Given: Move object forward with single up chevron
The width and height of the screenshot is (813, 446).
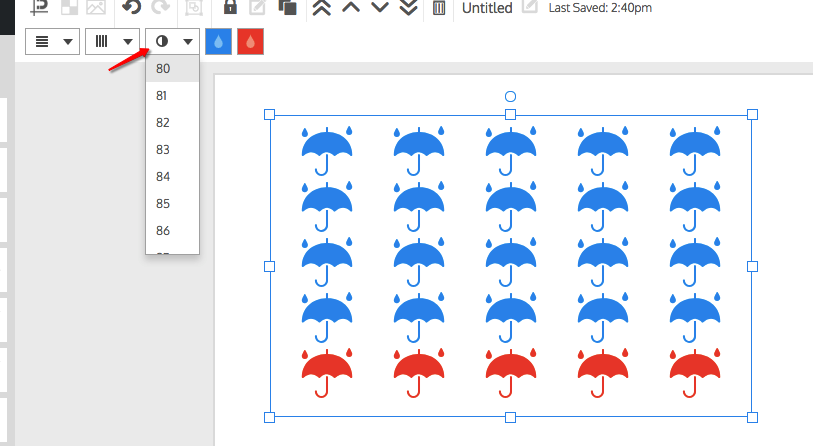Looking at the screenshot, I should coord(350,8).
